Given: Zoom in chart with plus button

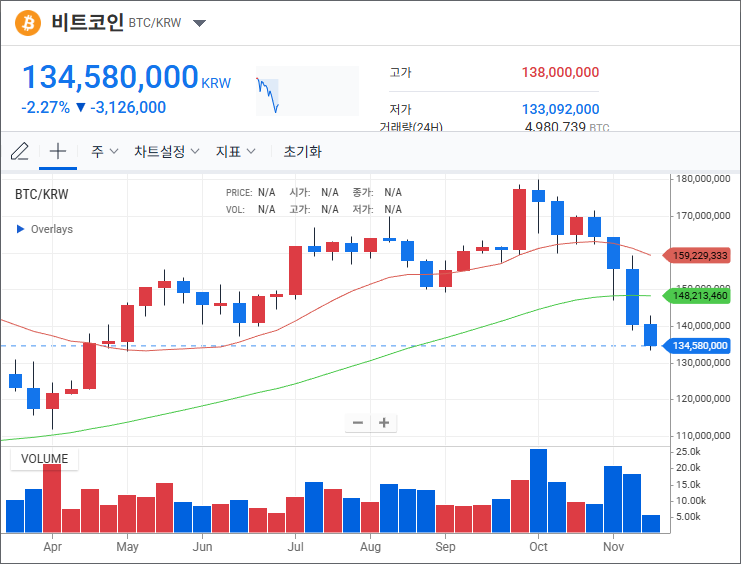Looking at the screenshot, I should (x=384, y=422).
